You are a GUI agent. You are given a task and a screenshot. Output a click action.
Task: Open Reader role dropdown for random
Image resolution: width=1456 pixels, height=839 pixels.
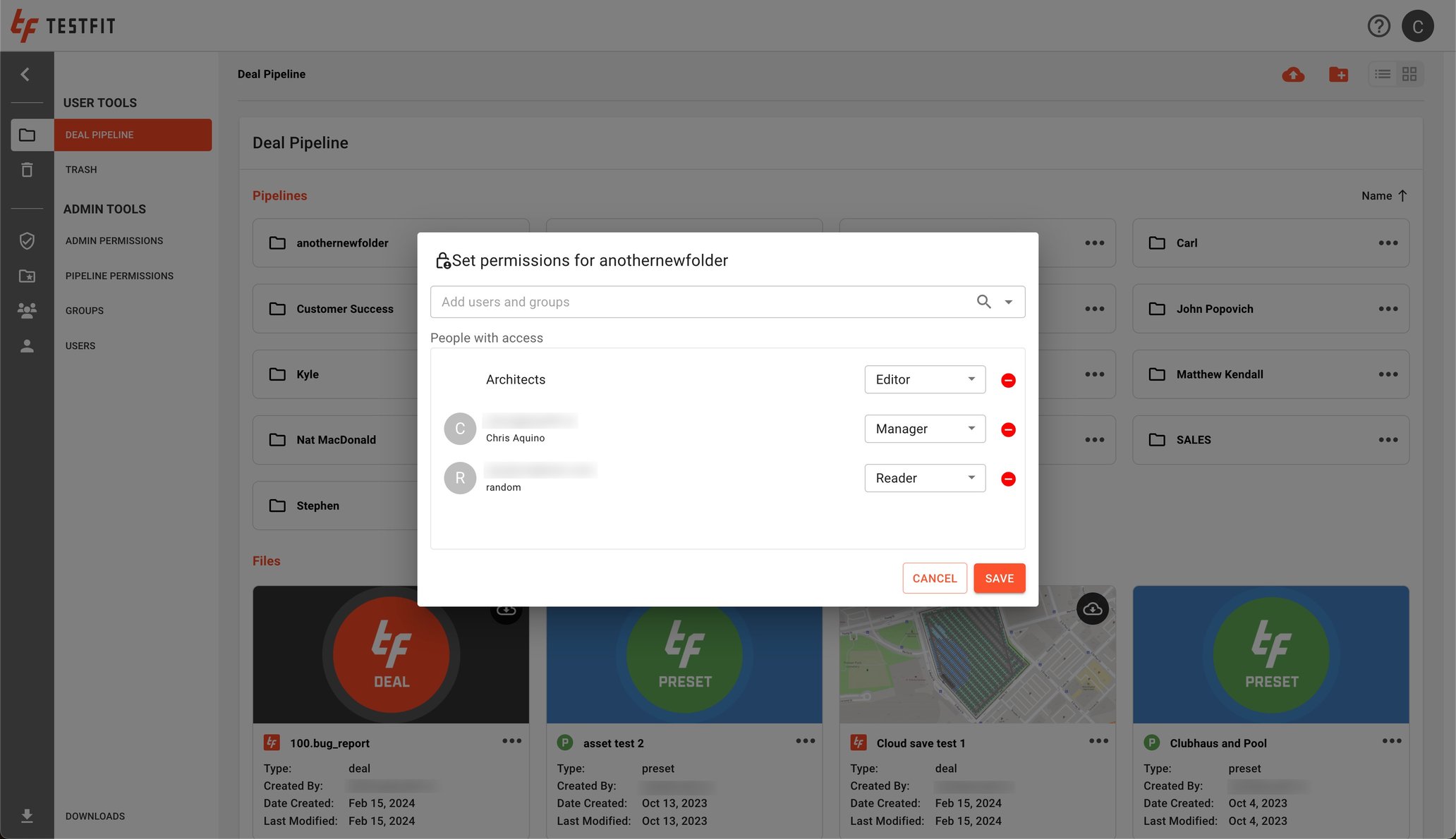coord(925,478)
